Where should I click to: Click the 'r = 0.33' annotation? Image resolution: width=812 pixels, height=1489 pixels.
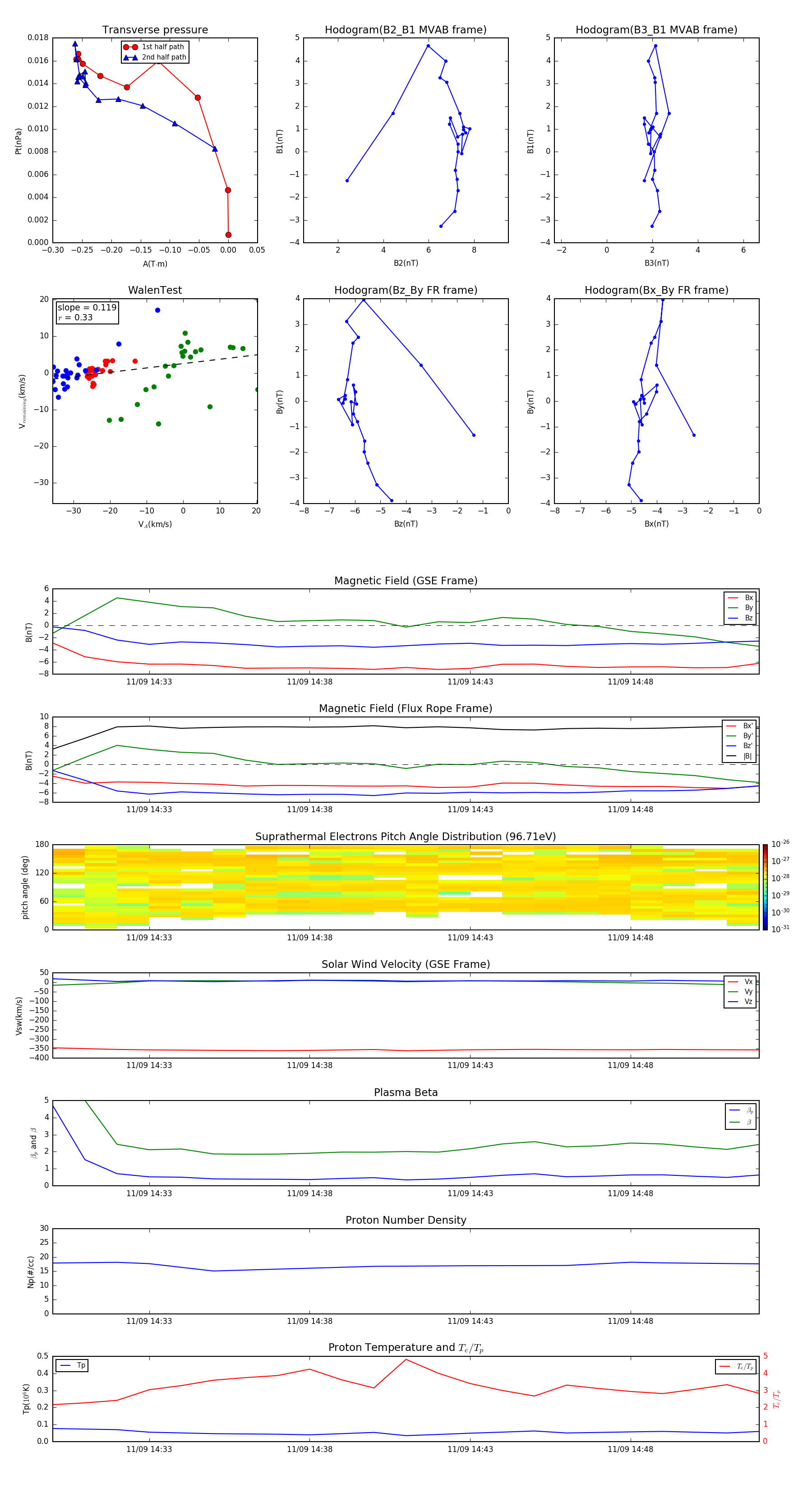75,317
